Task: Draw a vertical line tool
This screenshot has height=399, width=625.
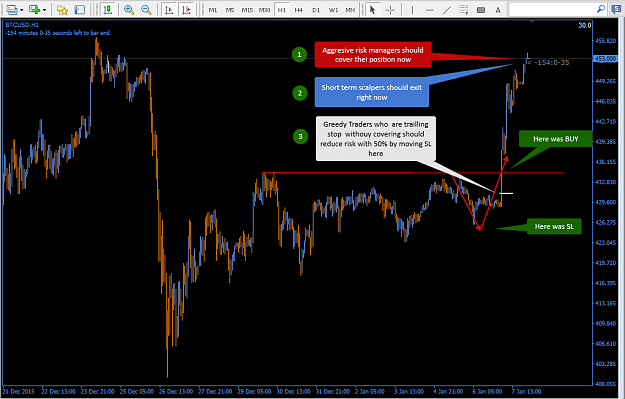Action: (x=412, y=10)
